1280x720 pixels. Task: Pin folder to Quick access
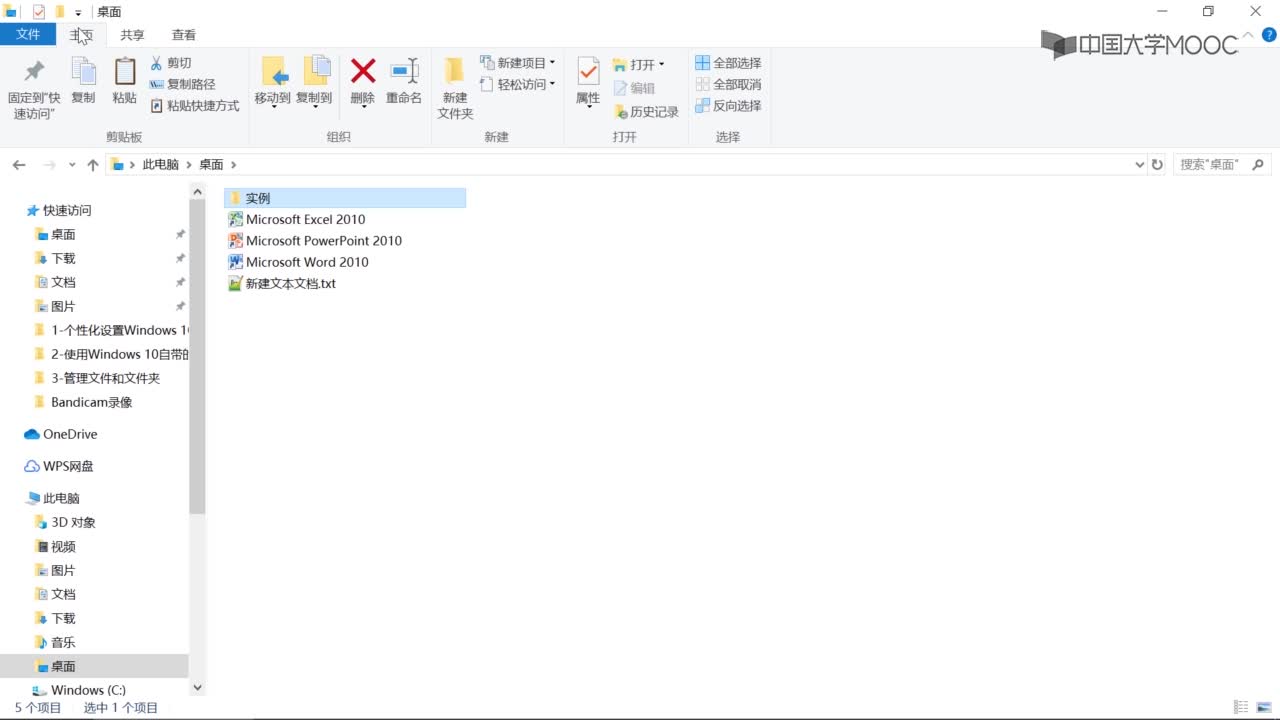(x=34, y=87)
